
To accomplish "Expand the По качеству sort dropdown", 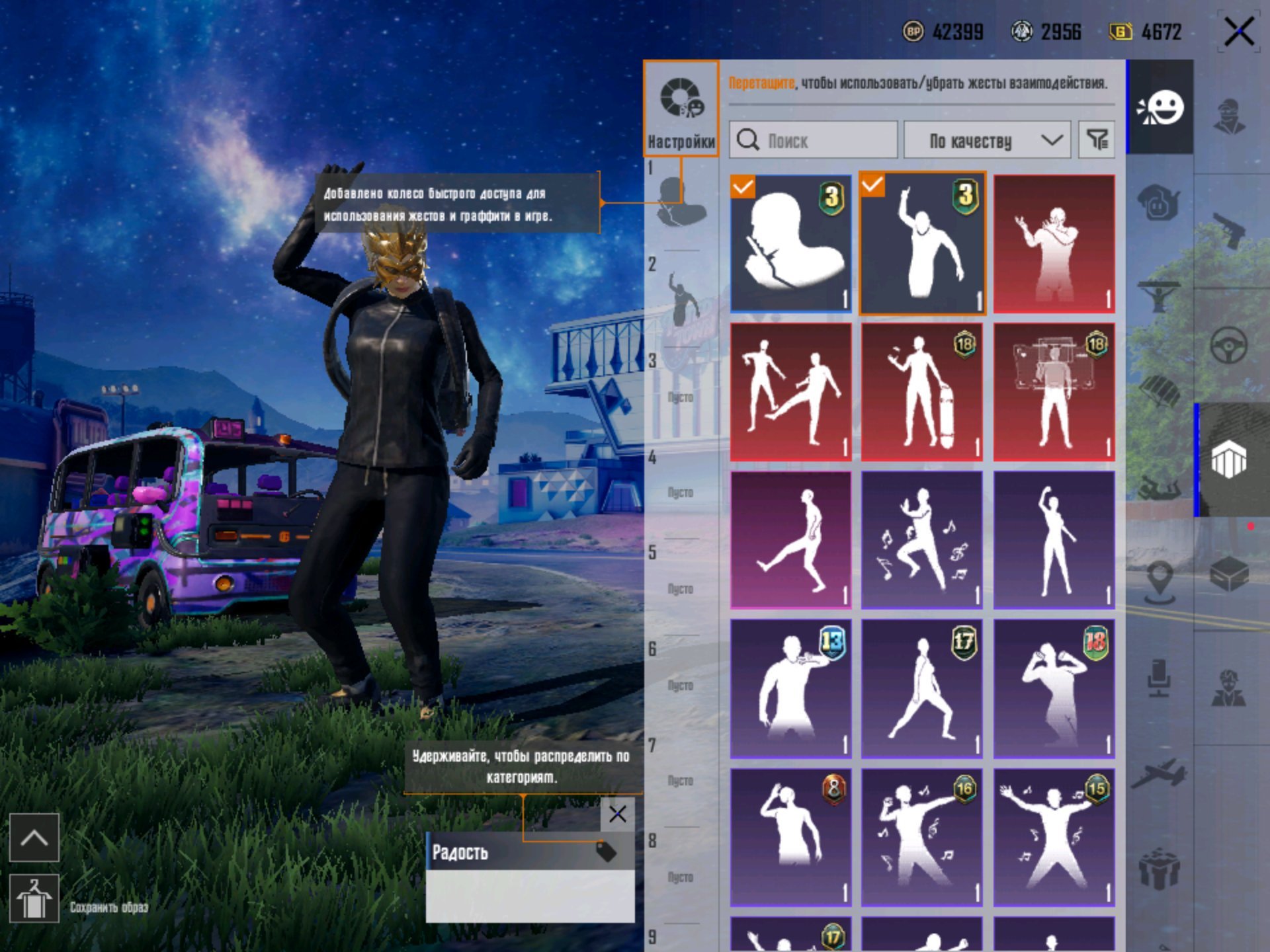I will pos(987,139).
